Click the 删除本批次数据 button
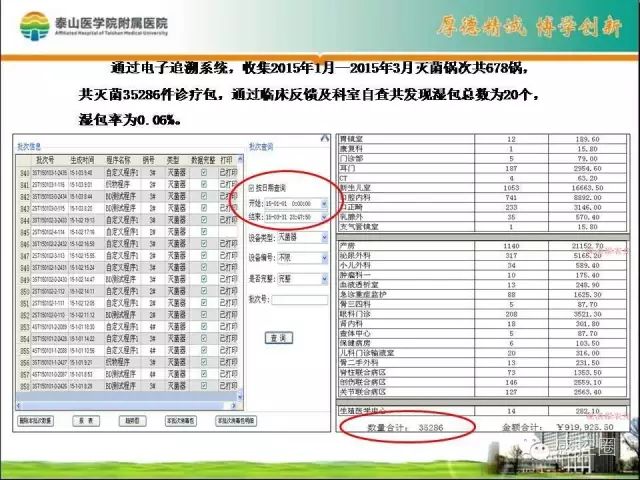 pyautogui.click(x=36, y=421)
